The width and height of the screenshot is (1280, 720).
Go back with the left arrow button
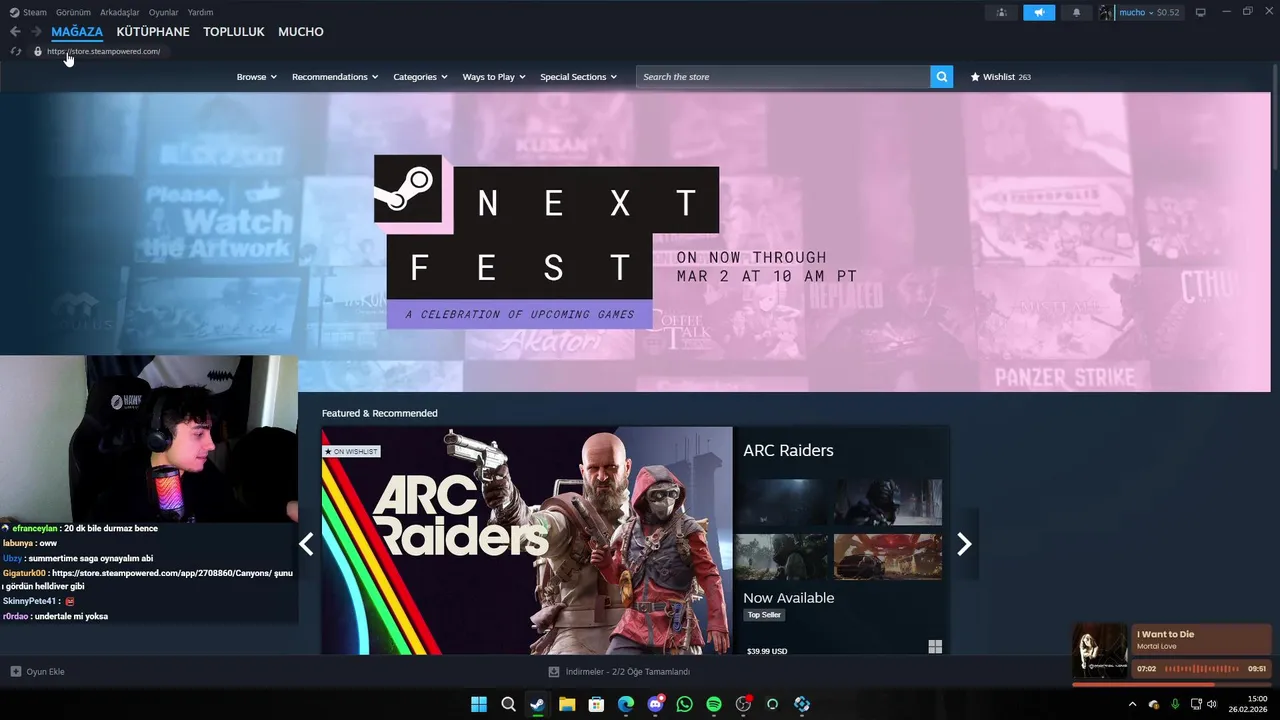point(15,32)
